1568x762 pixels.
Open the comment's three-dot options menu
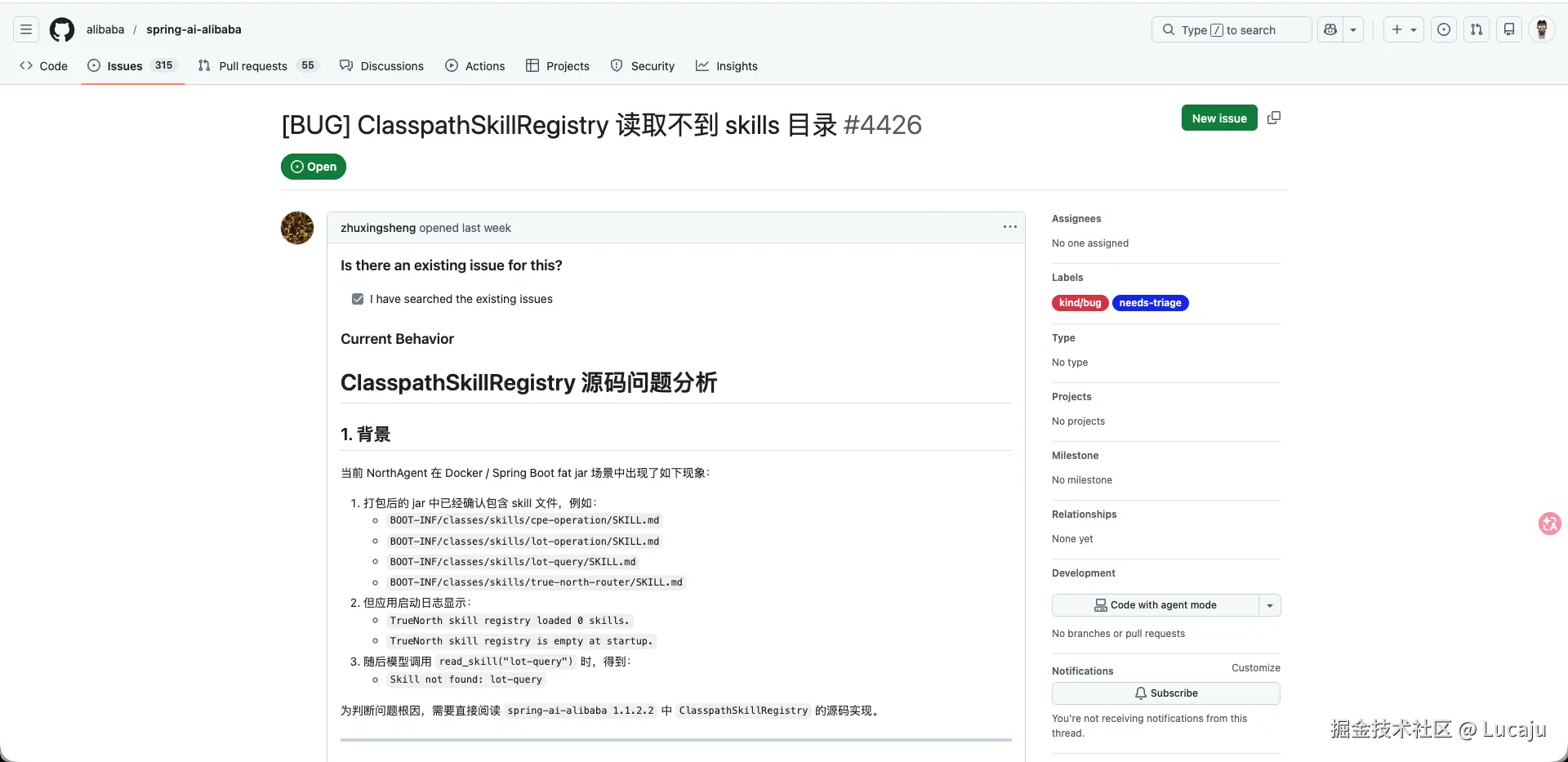coord(1010,227)
